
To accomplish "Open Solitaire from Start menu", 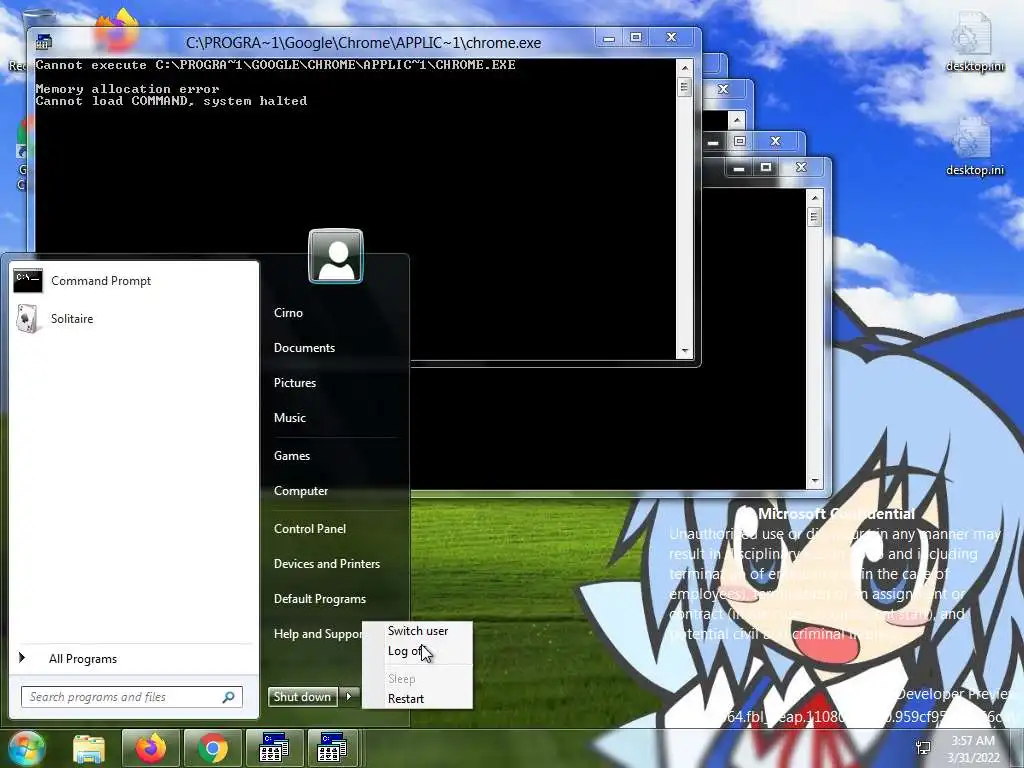I will coord(133,319).
